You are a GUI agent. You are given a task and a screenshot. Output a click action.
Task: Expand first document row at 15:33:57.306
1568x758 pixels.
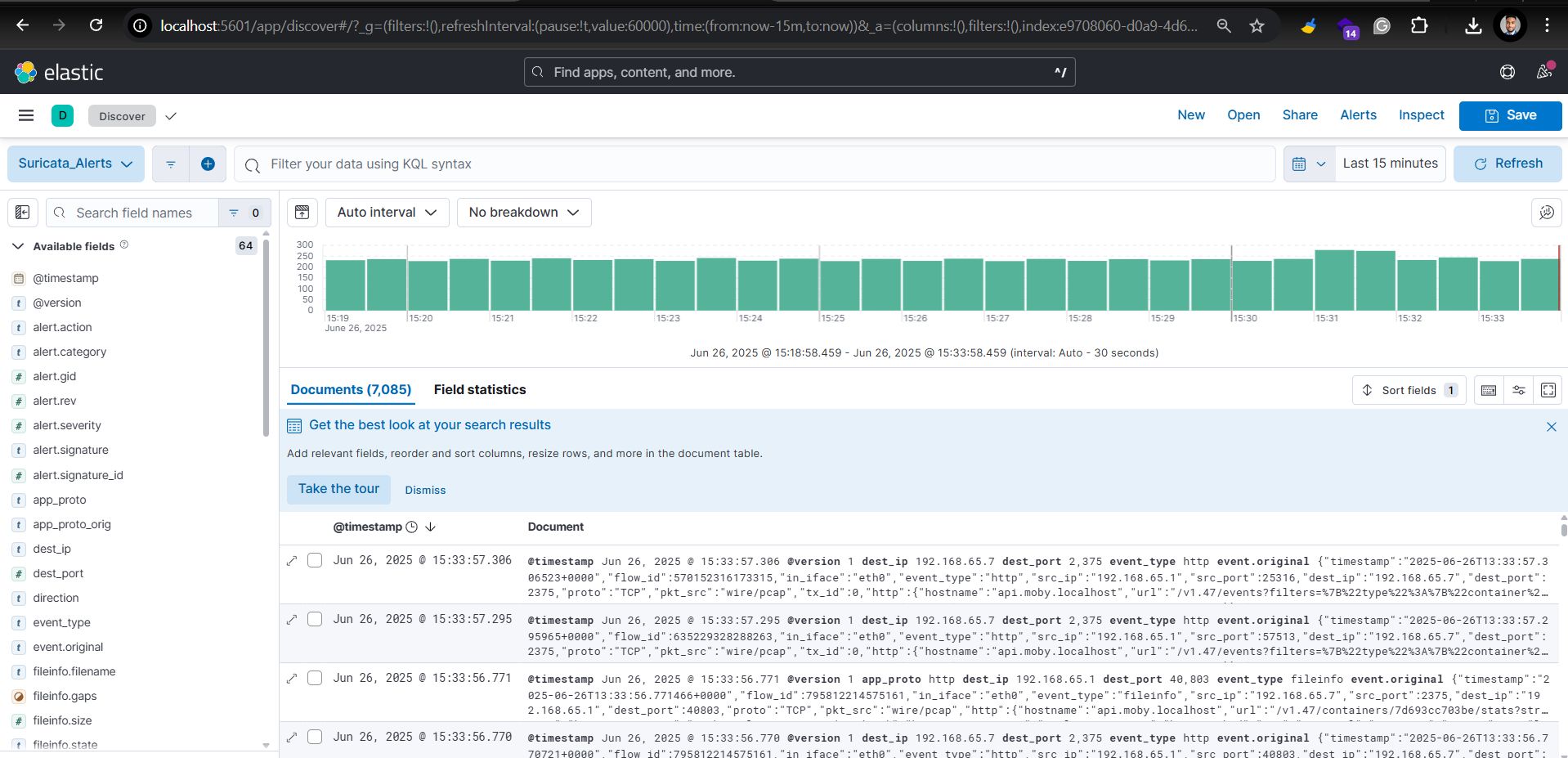point(292,561)
